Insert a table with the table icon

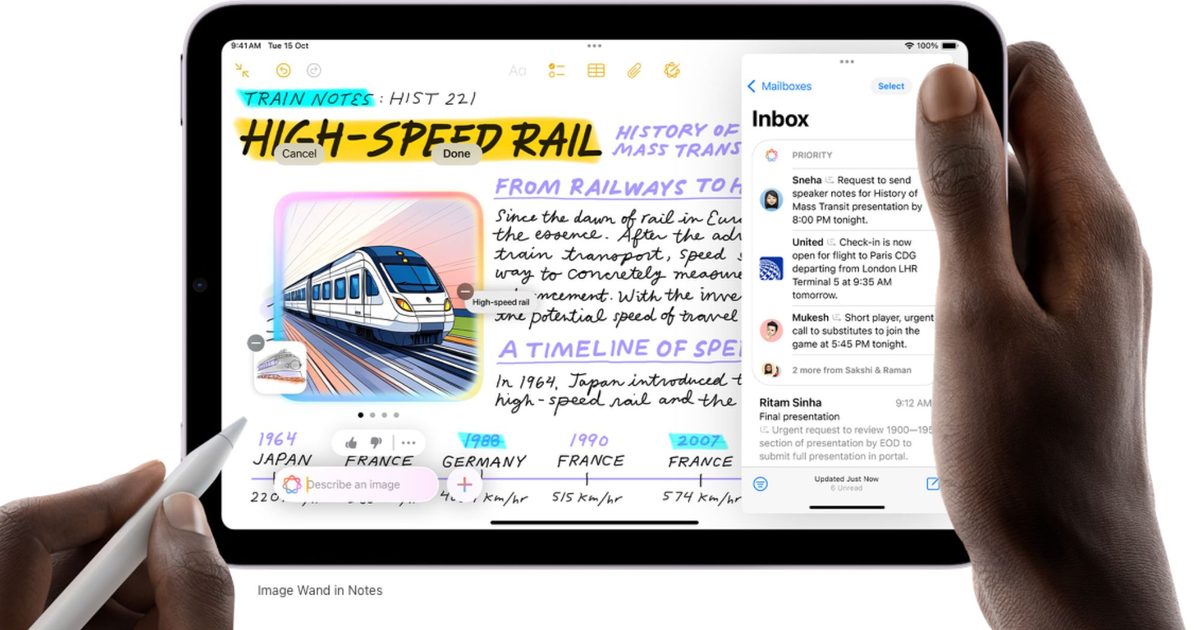pyautogui.click(x=596, y=70)
